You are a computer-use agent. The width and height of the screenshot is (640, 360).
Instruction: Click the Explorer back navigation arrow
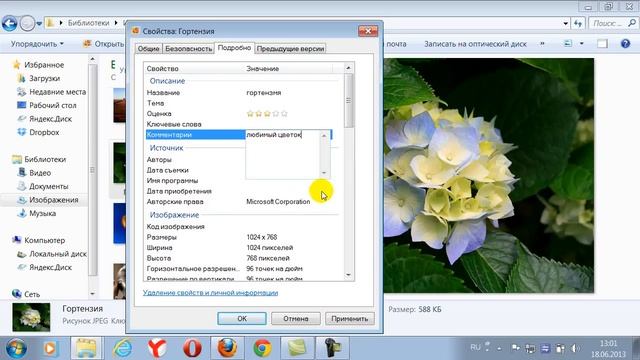pos(9,23)
